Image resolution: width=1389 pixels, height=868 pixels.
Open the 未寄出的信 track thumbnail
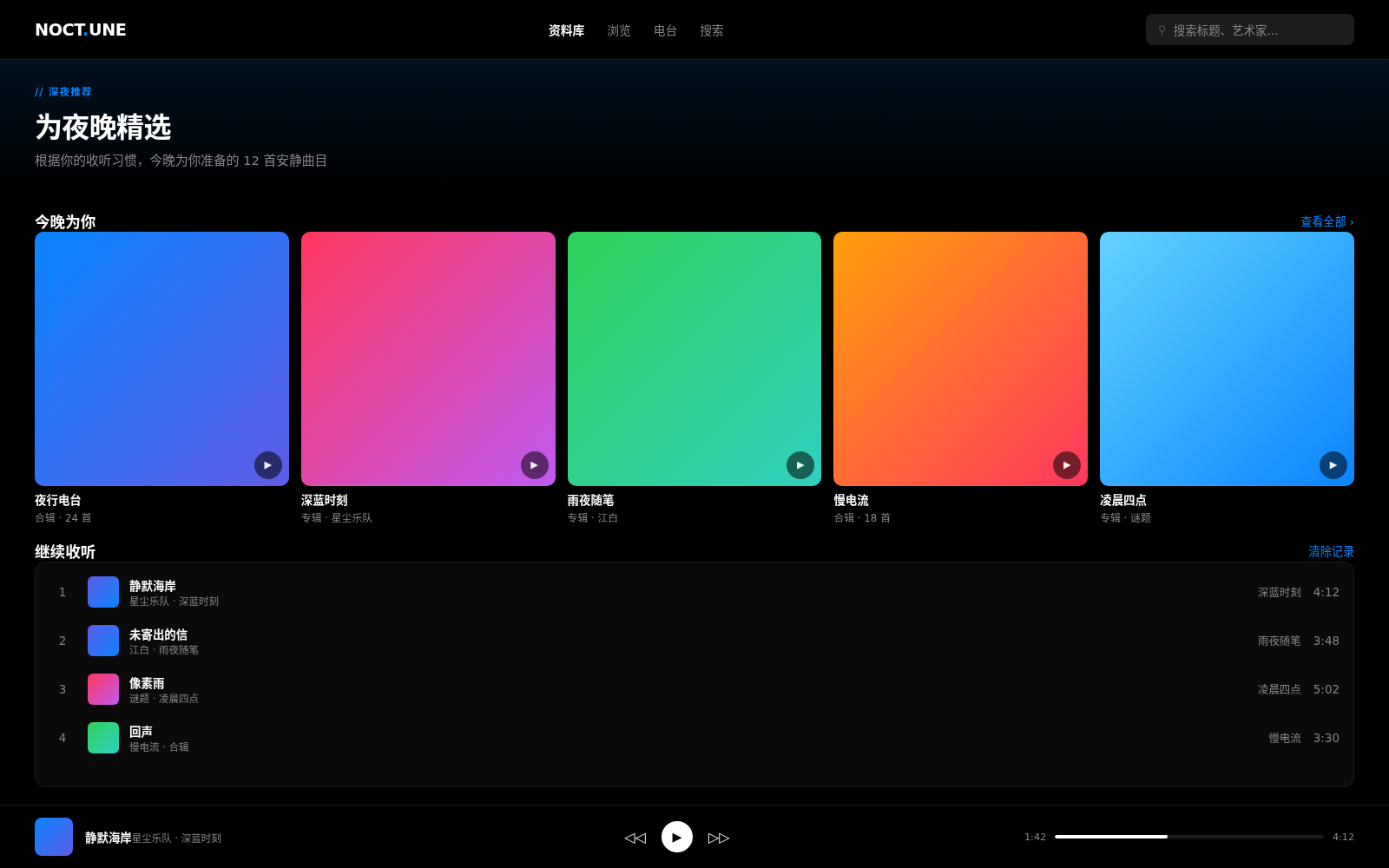coord(103,641)
